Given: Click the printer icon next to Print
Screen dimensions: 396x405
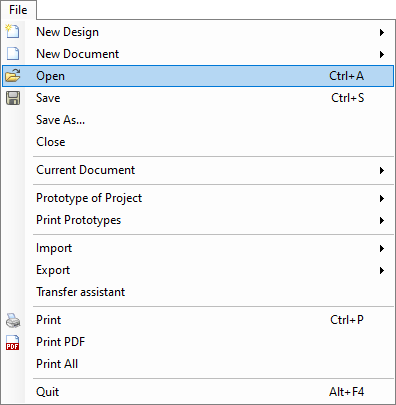Looking at the screenshot, I should (13, 320).
